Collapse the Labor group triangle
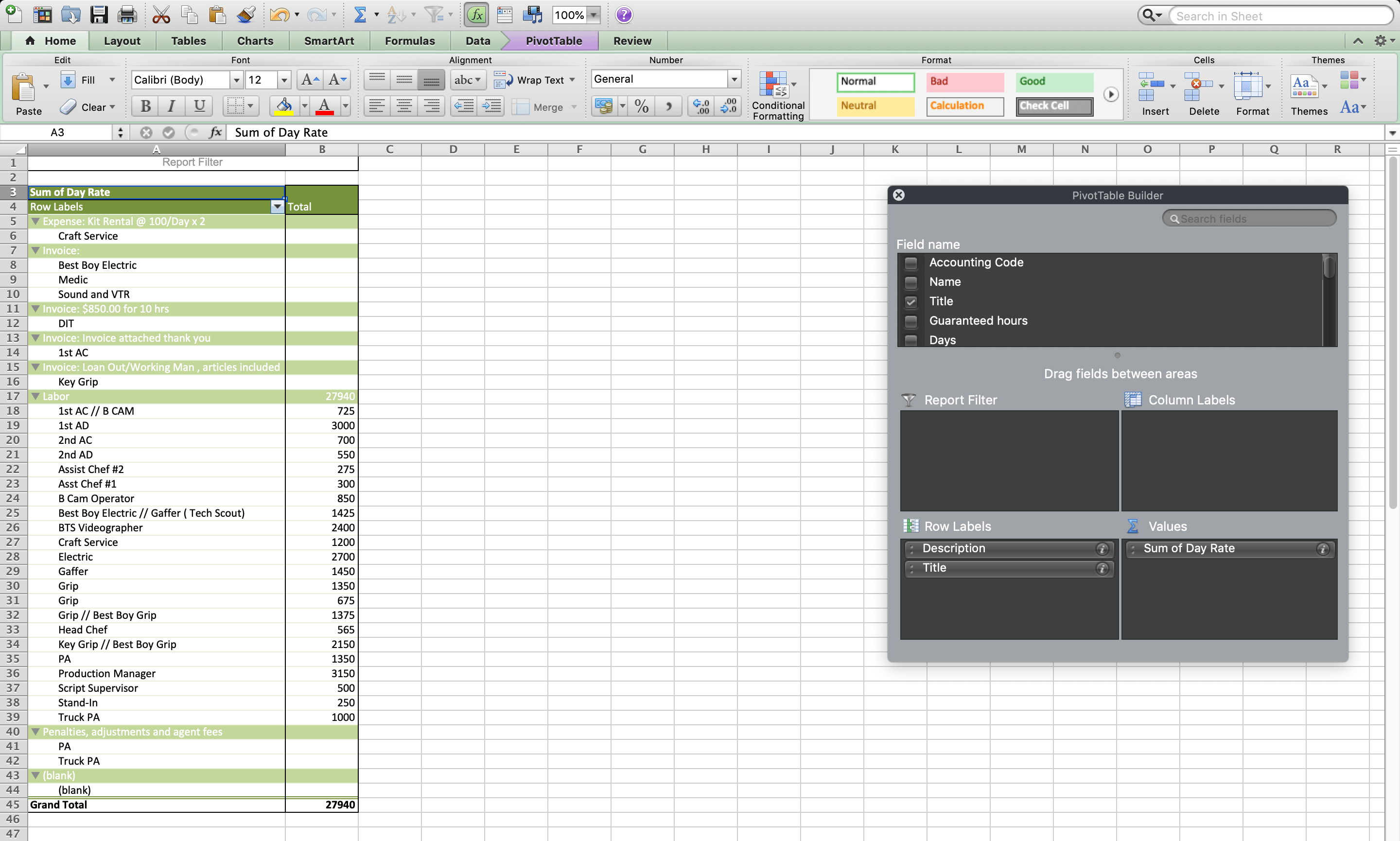This screenshot has height=841, width=1400. [36, 396]
